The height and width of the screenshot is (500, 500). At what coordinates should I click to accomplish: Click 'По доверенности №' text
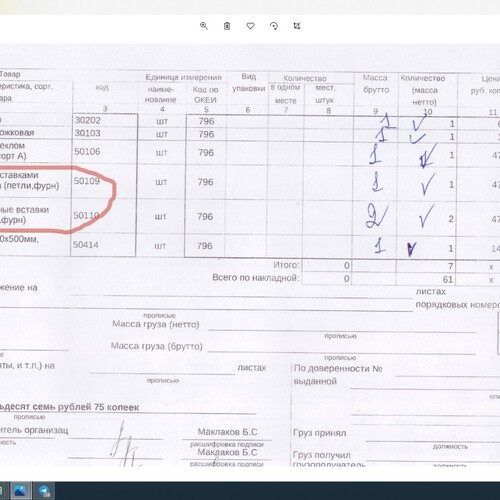click(338, 369)
